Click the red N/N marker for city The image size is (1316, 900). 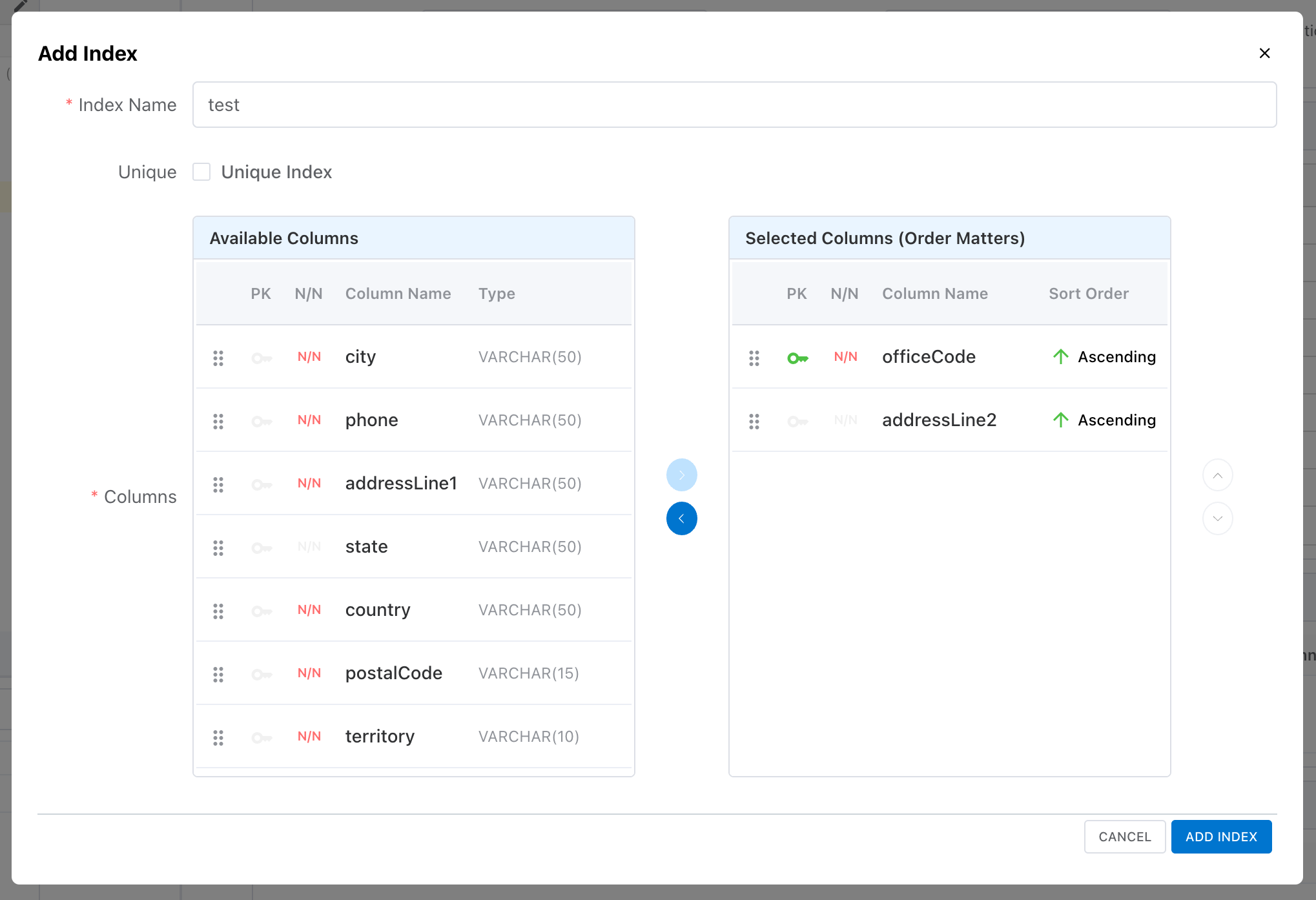(x=309, y=356)
